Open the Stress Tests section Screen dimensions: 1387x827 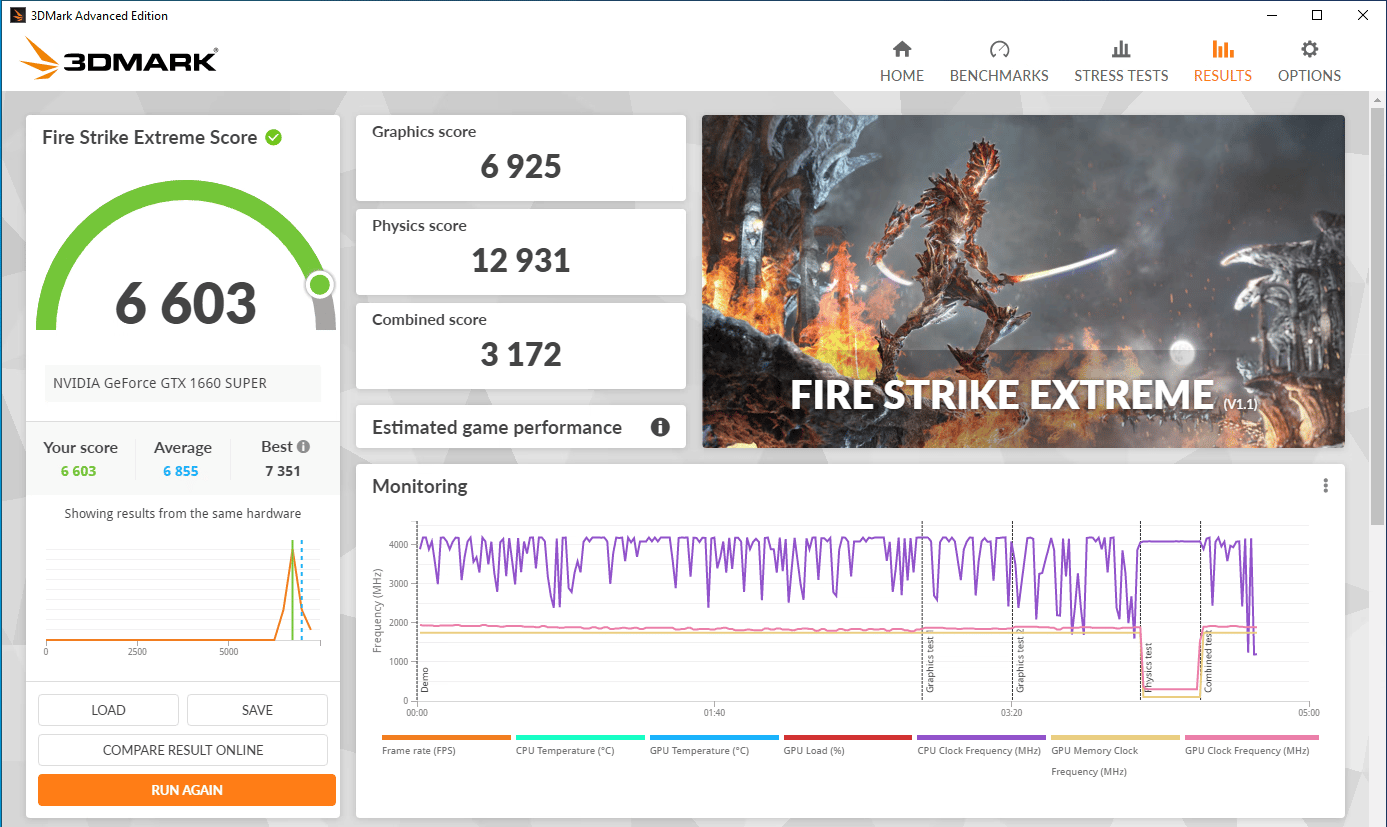(x=1121, y=62)
